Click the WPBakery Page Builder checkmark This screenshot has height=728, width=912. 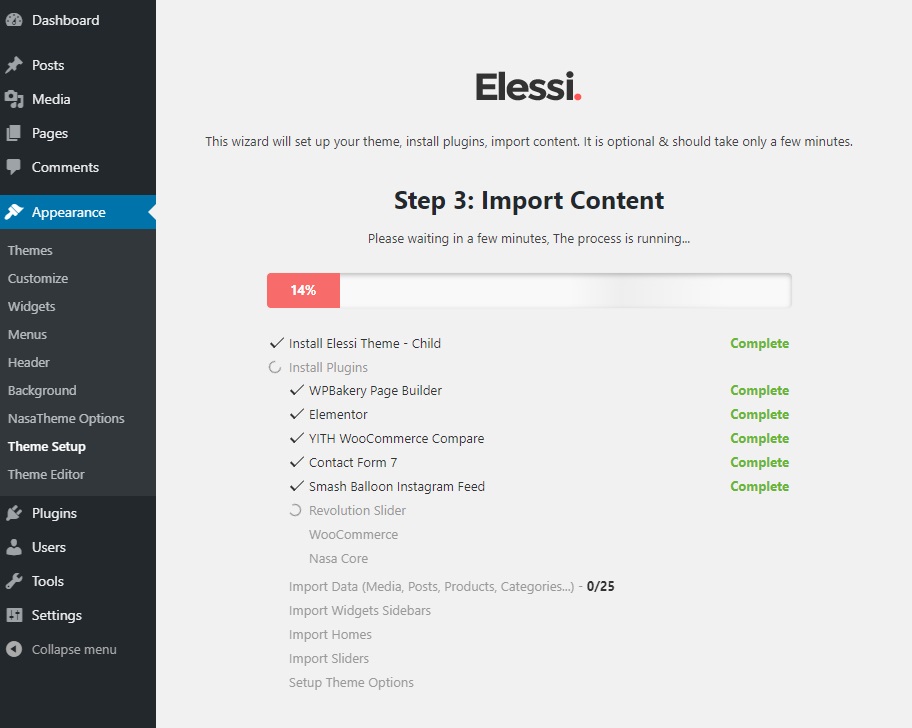pyautogui.click(x=297, y=390)
